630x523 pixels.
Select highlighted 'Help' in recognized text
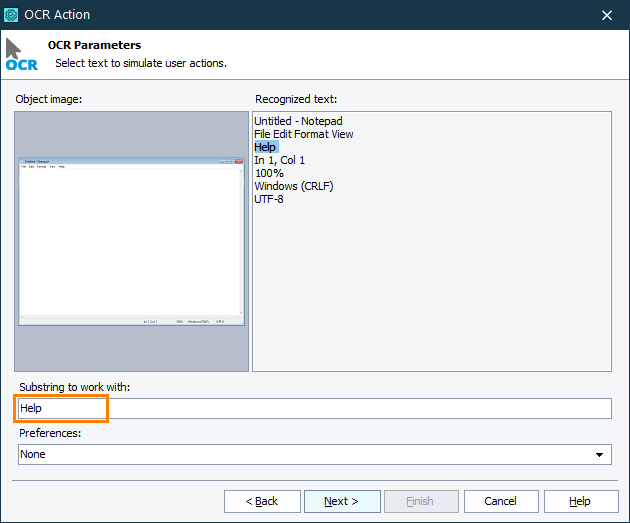(x=265, y=148)
